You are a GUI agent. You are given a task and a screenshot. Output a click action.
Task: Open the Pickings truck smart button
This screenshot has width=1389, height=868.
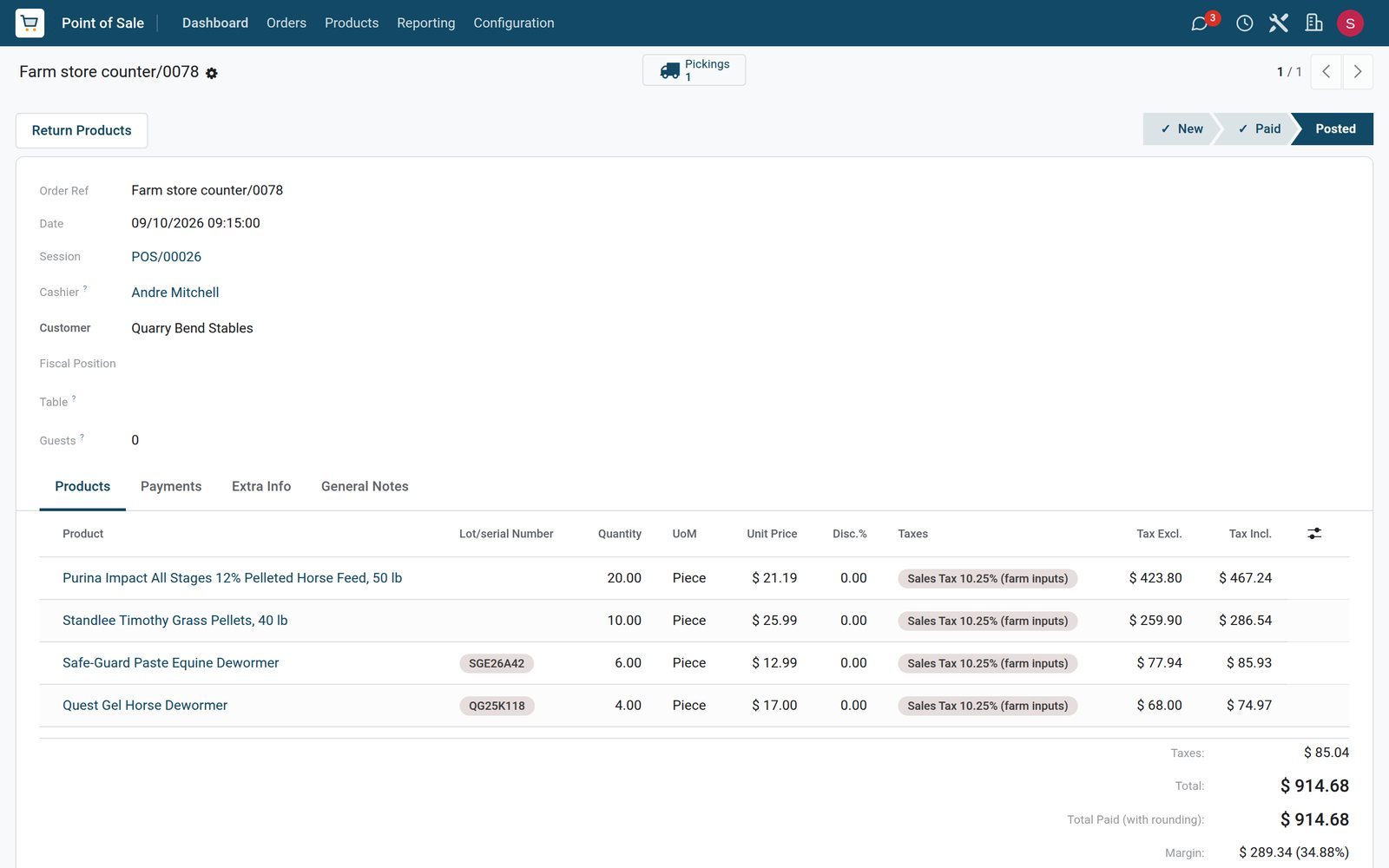point(694,70)
